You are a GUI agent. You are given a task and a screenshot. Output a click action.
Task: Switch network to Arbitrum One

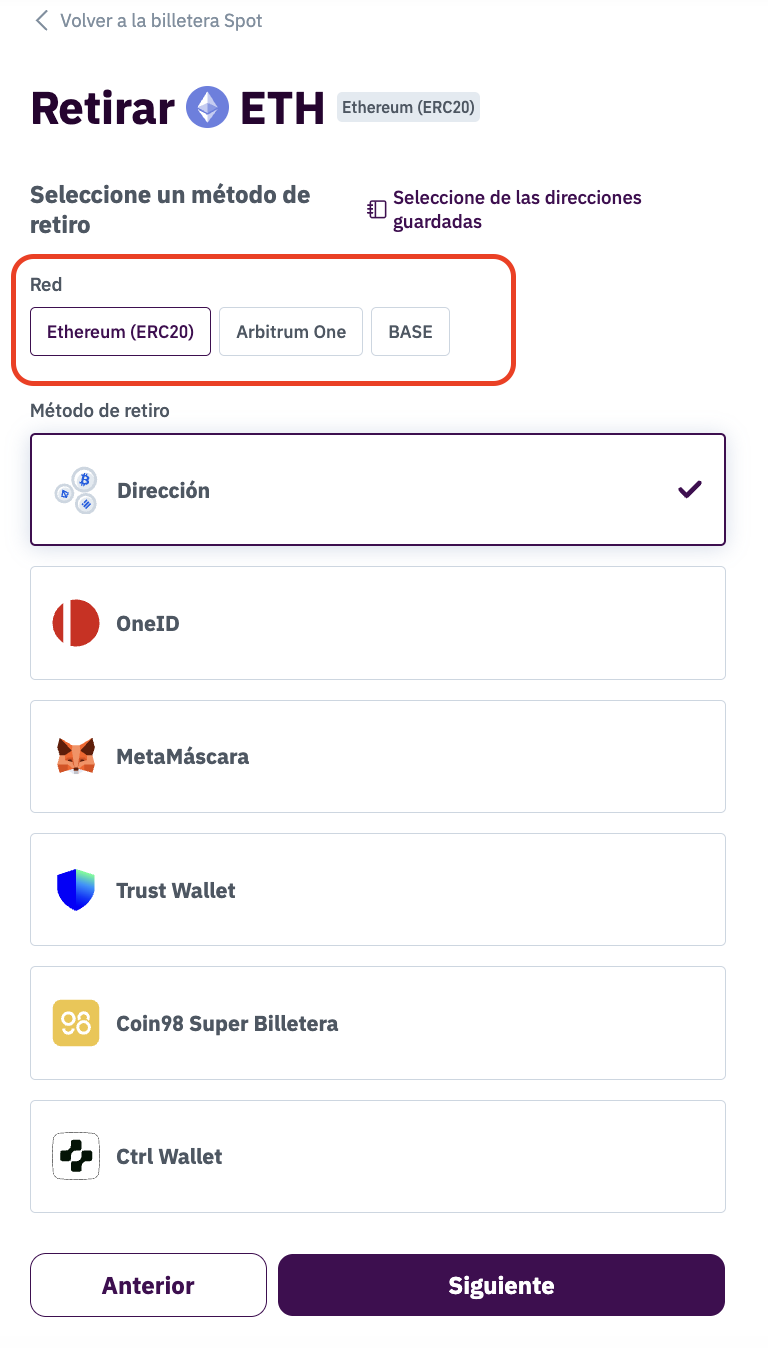coord(291,332)
